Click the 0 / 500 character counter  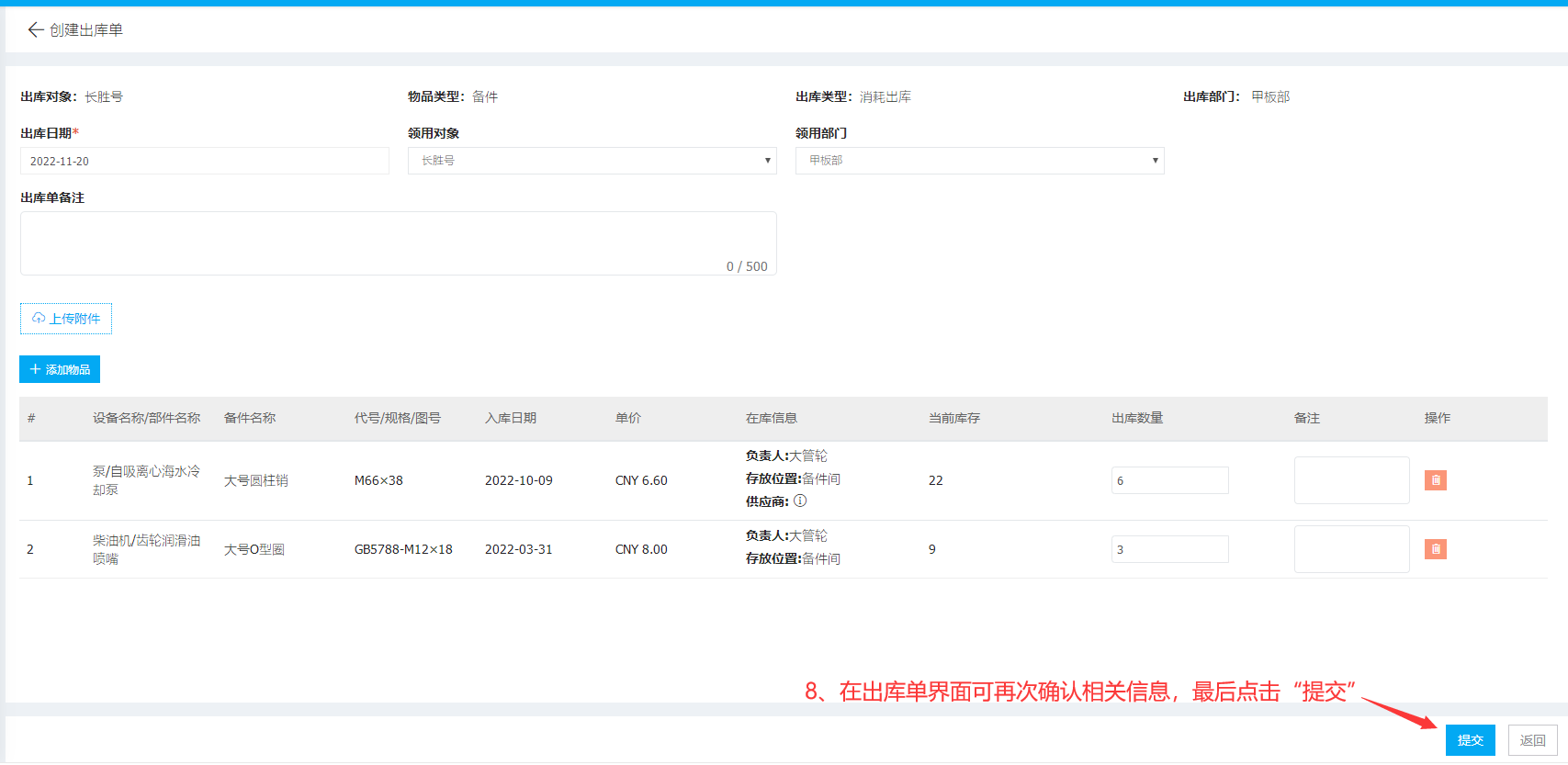[x=747, y=266]
